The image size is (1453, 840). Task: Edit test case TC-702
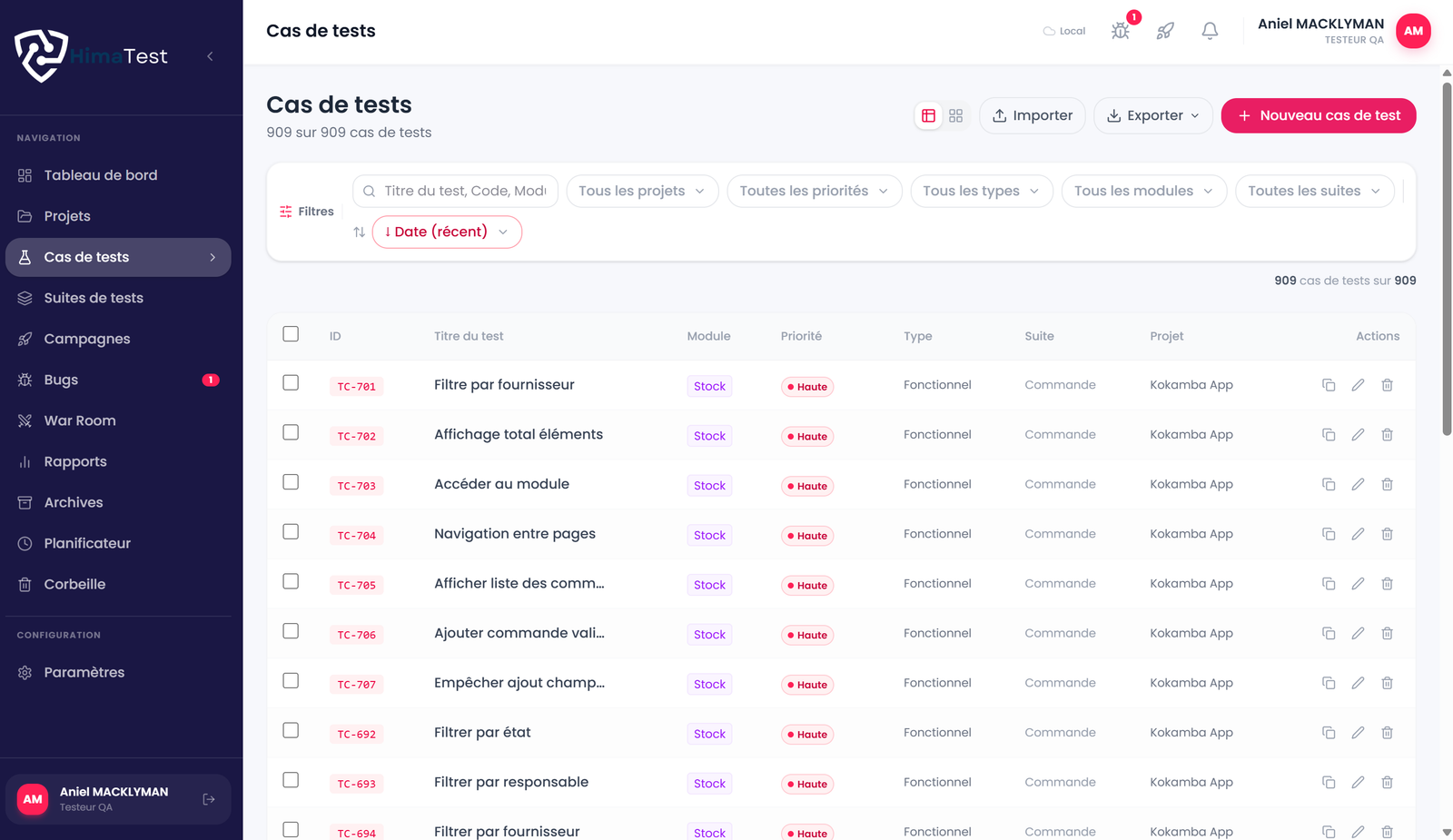click(x=1358, y=435)
